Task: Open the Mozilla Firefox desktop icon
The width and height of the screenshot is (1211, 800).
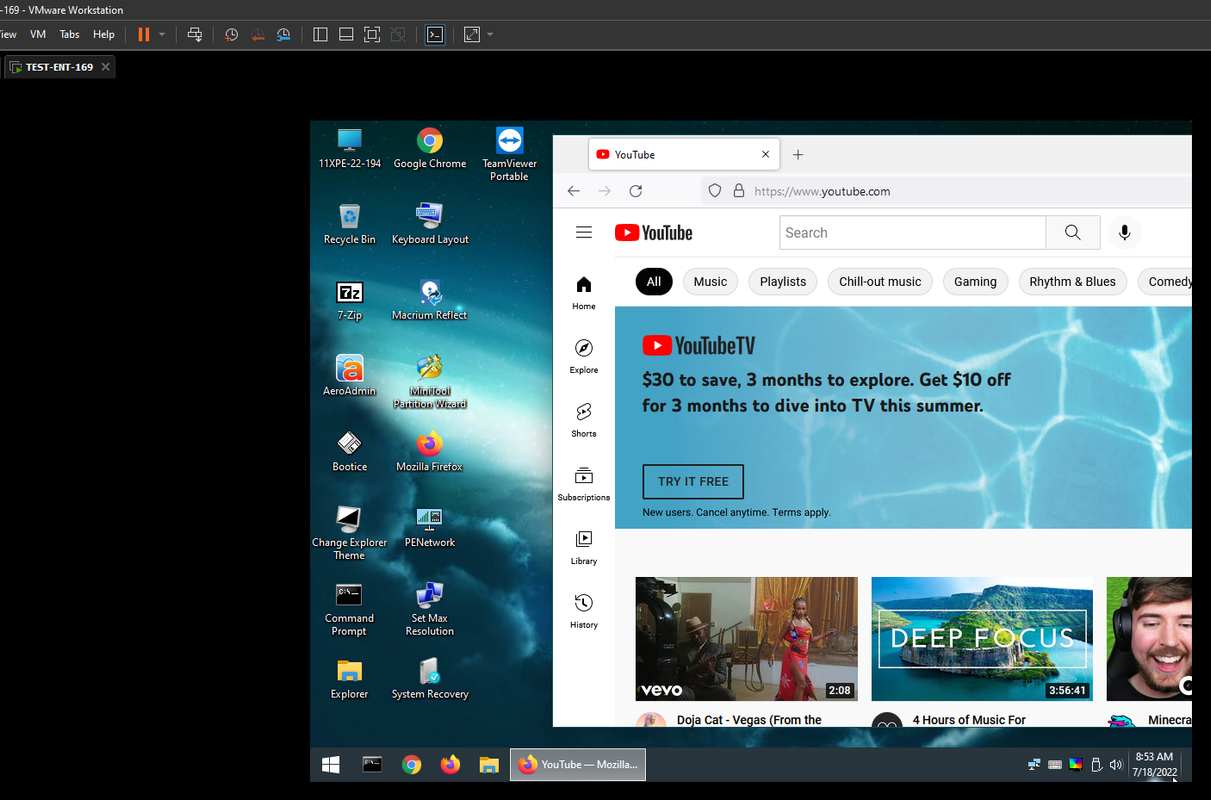Action: [x=430, y=452]
